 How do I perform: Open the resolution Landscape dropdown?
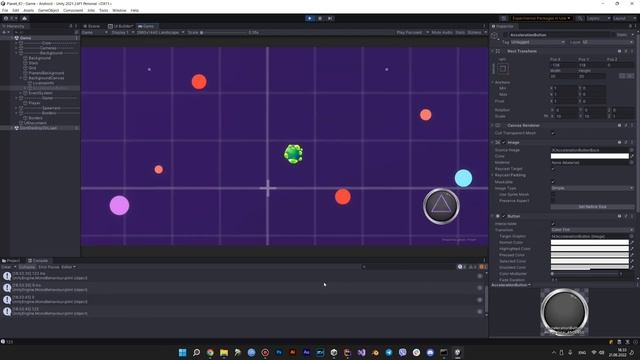point(160,32)
